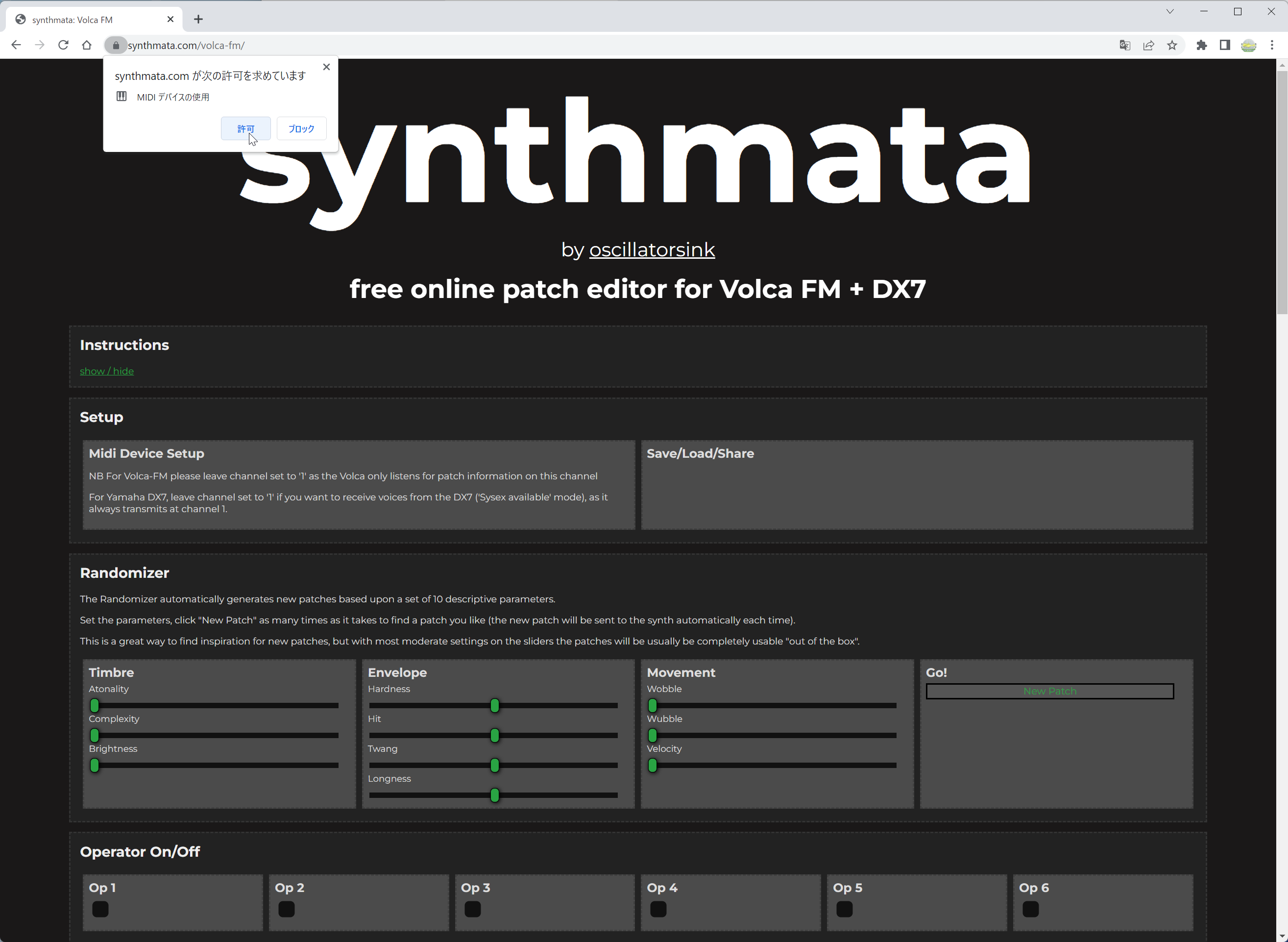The image size is (1288, 942).
Task: Adjust the Atonality slider
Action: (x=214, y=705)
